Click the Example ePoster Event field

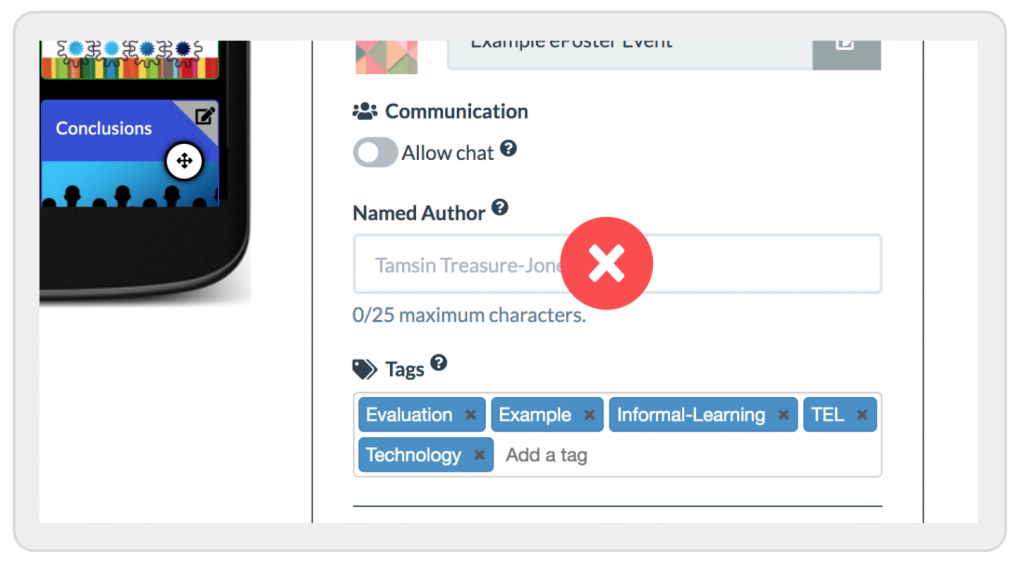coord(630,54)
